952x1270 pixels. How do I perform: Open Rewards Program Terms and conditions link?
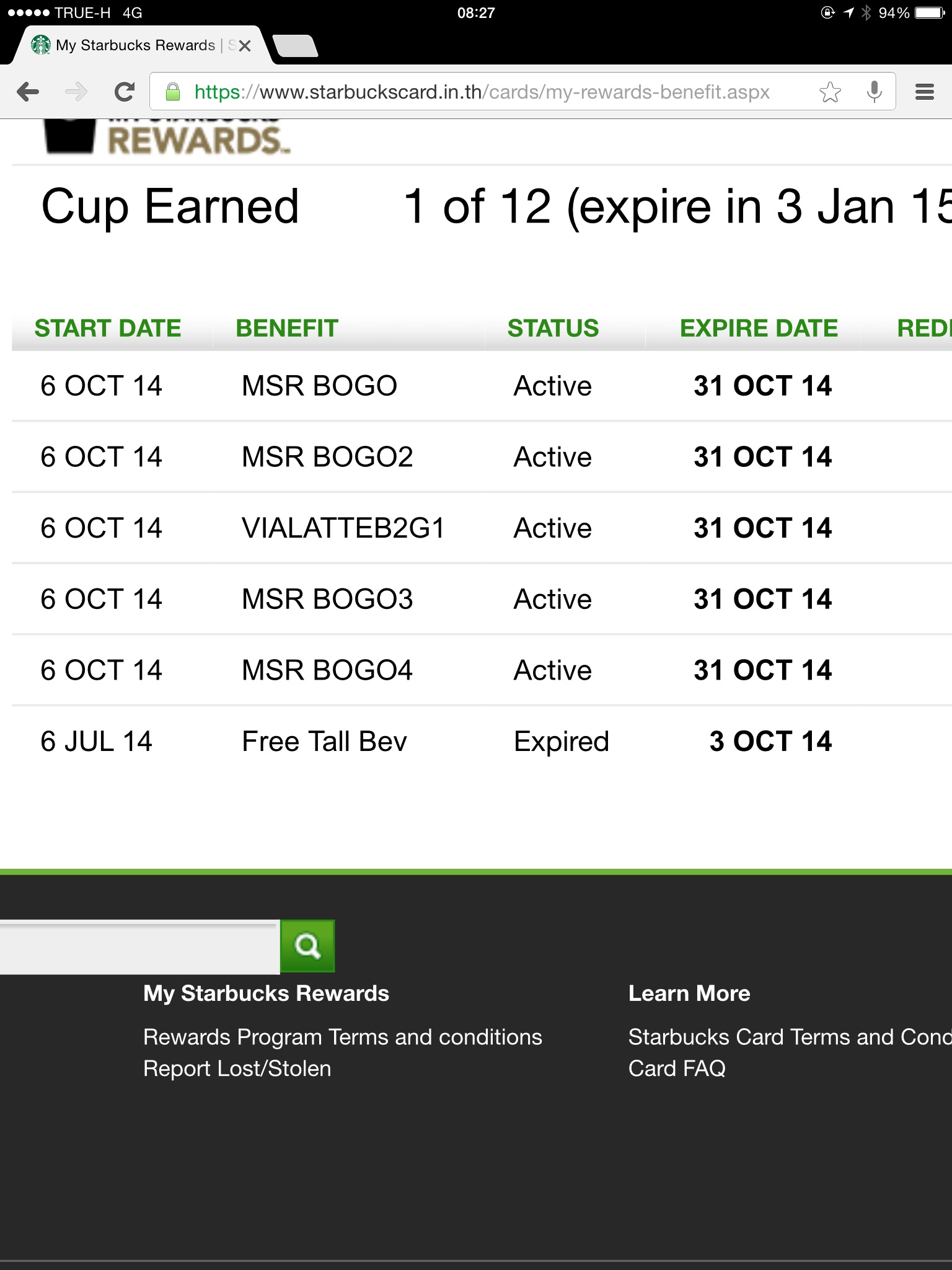342,1037
